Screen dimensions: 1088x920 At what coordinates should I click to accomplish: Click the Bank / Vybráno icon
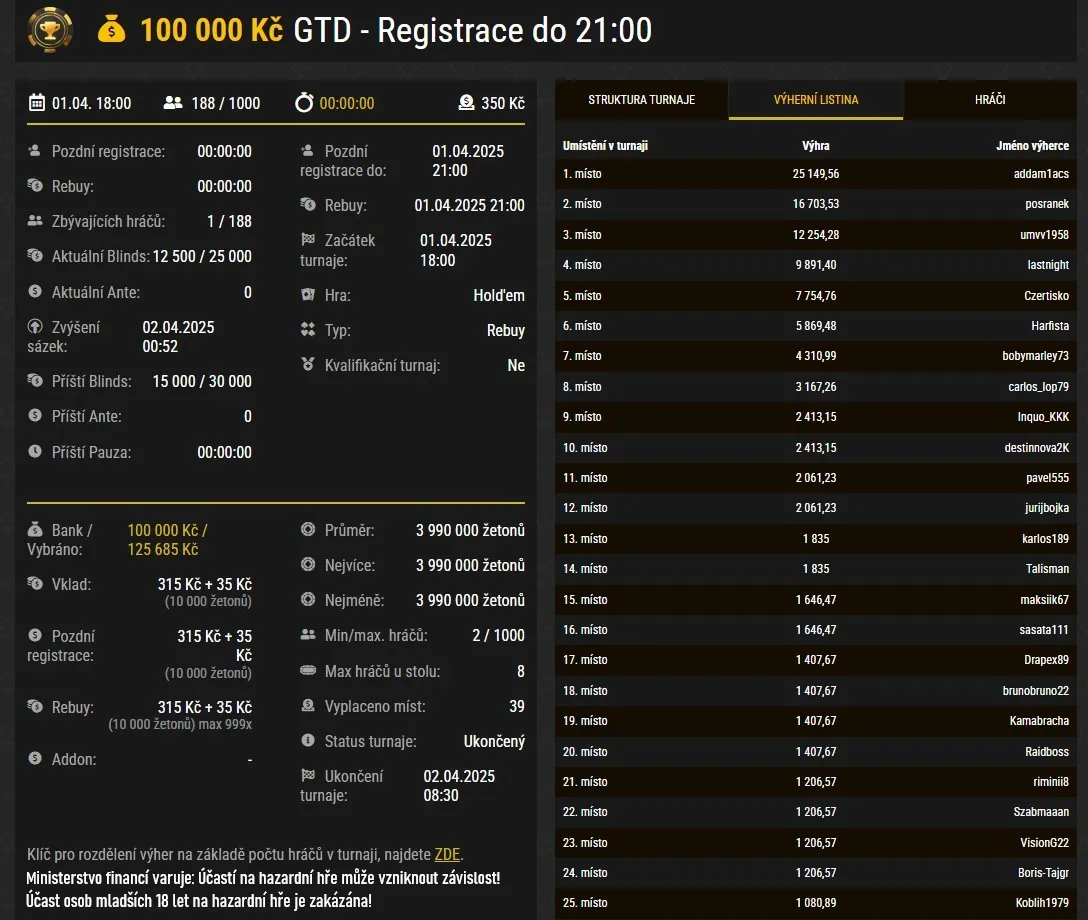[x=34, y=531]
